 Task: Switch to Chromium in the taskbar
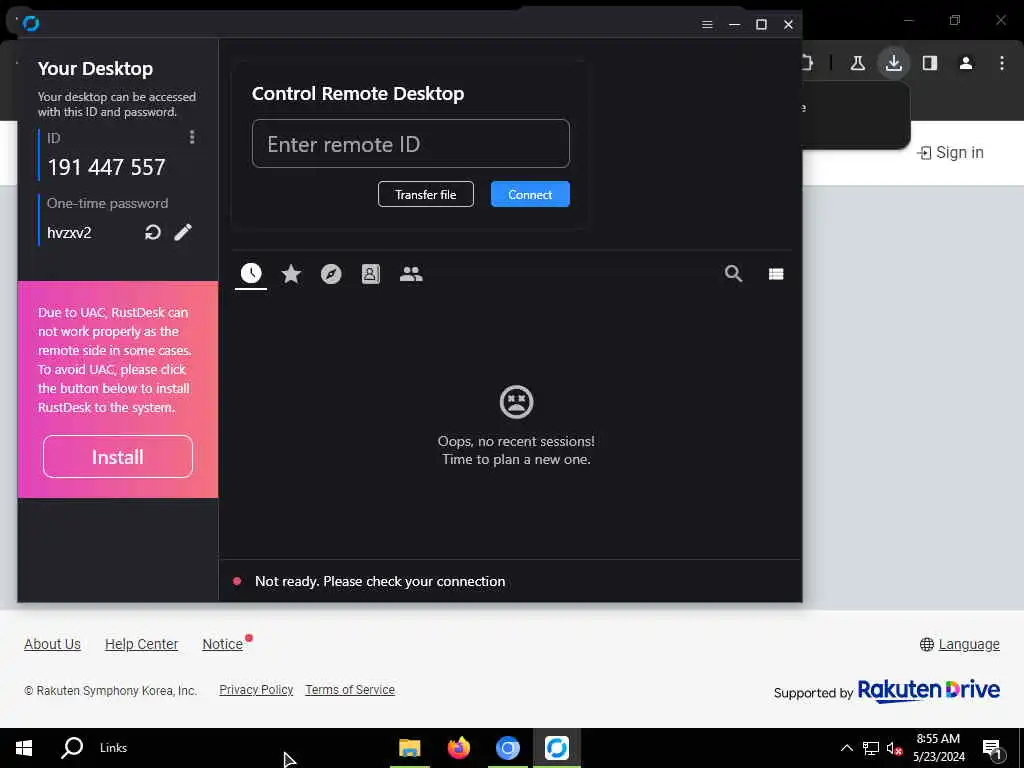click(507, 748)
